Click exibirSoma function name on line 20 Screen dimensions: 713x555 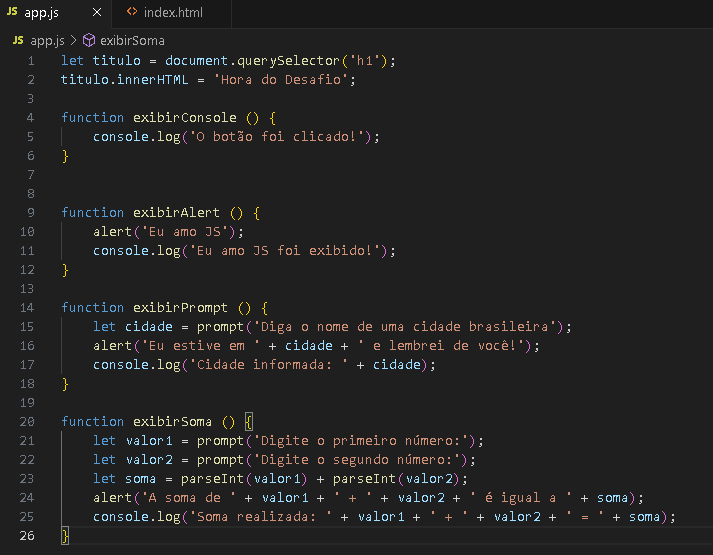pos(172,422)
